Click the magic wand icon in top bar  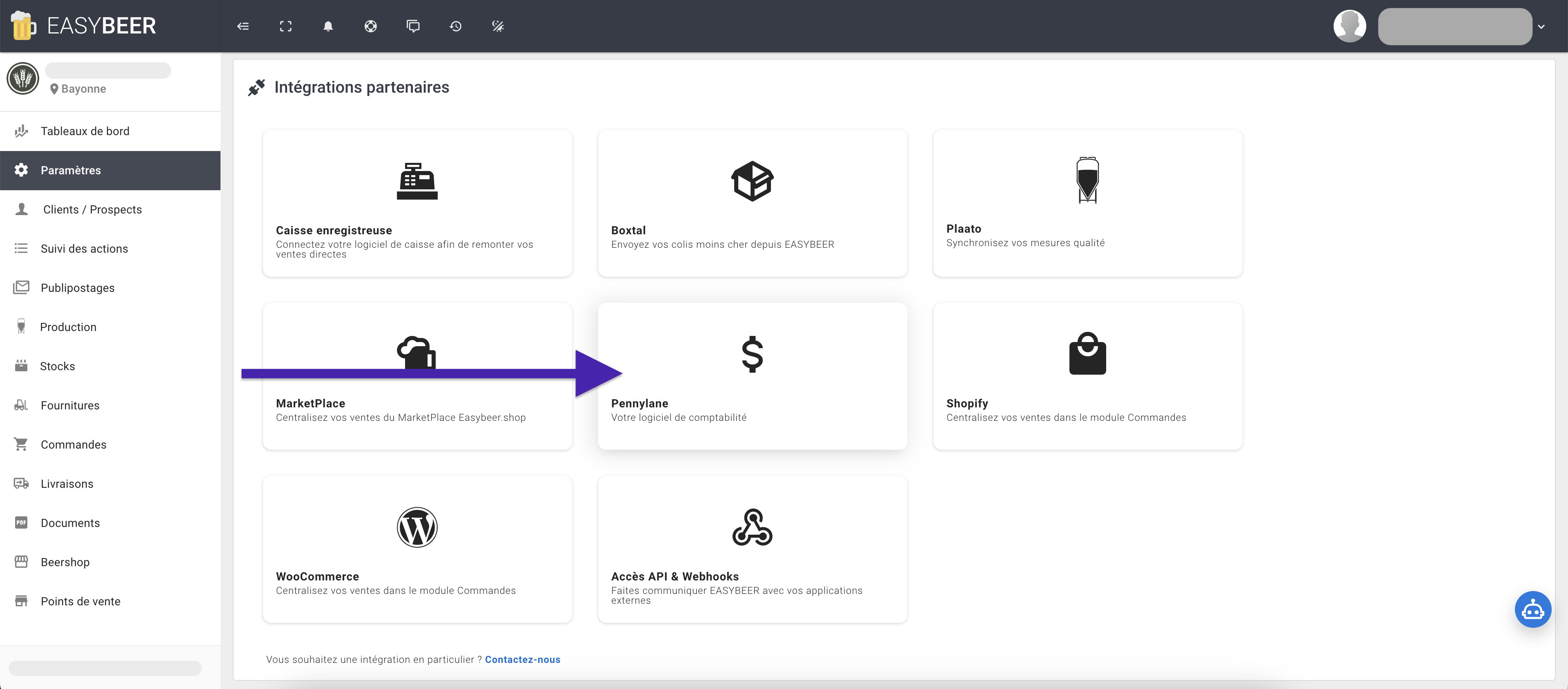[498, 26]
